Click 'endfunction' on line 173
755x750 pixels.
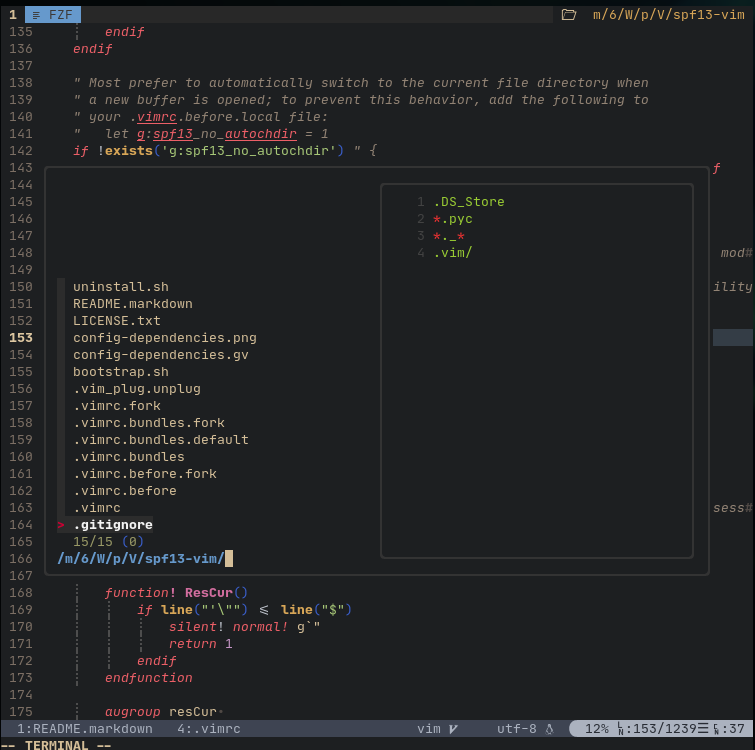click(149, 678)
